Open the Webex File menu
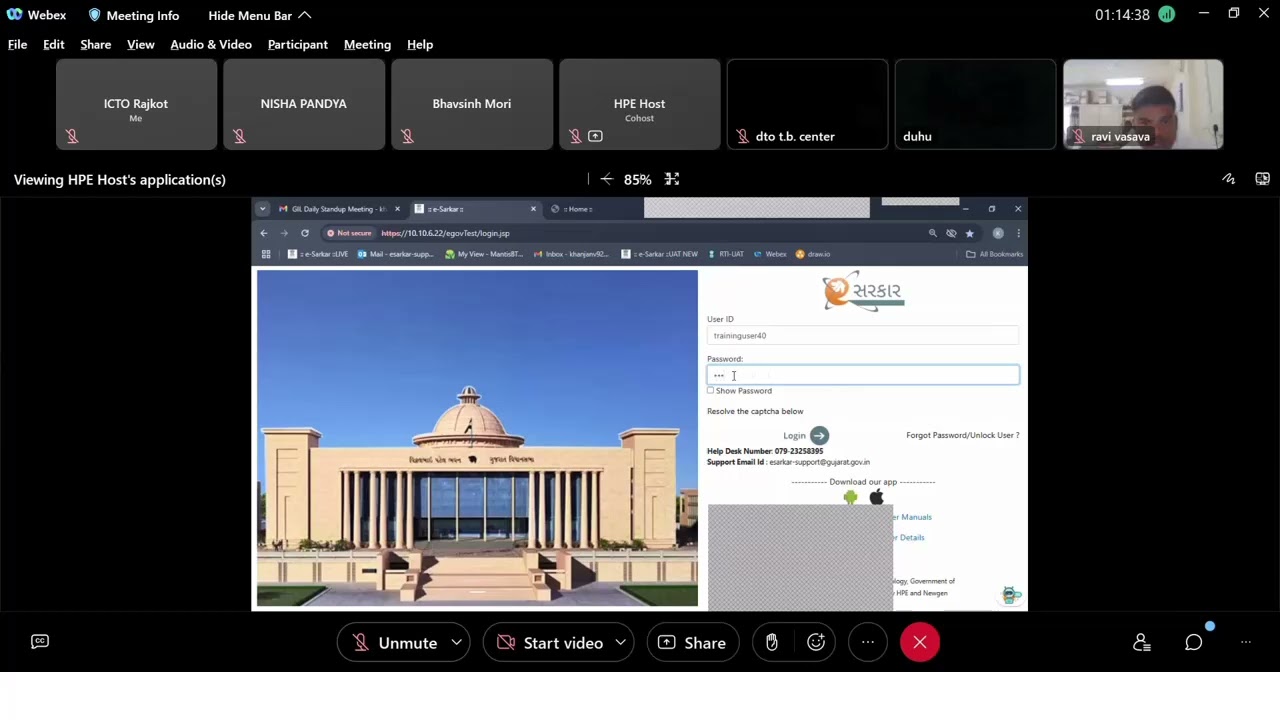1280x720 pixels. pos(17,44)
